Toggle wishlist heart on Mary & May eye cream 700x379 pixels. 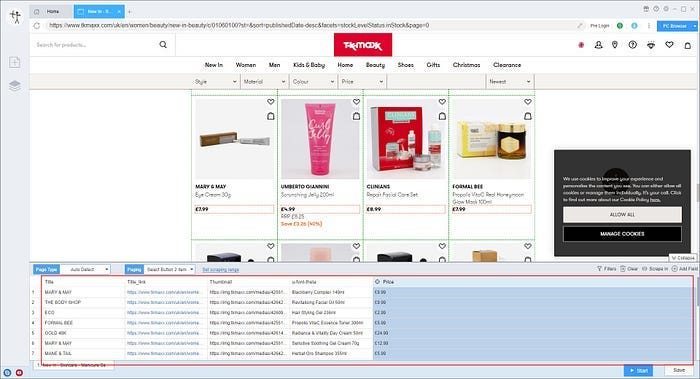[271, 102]
